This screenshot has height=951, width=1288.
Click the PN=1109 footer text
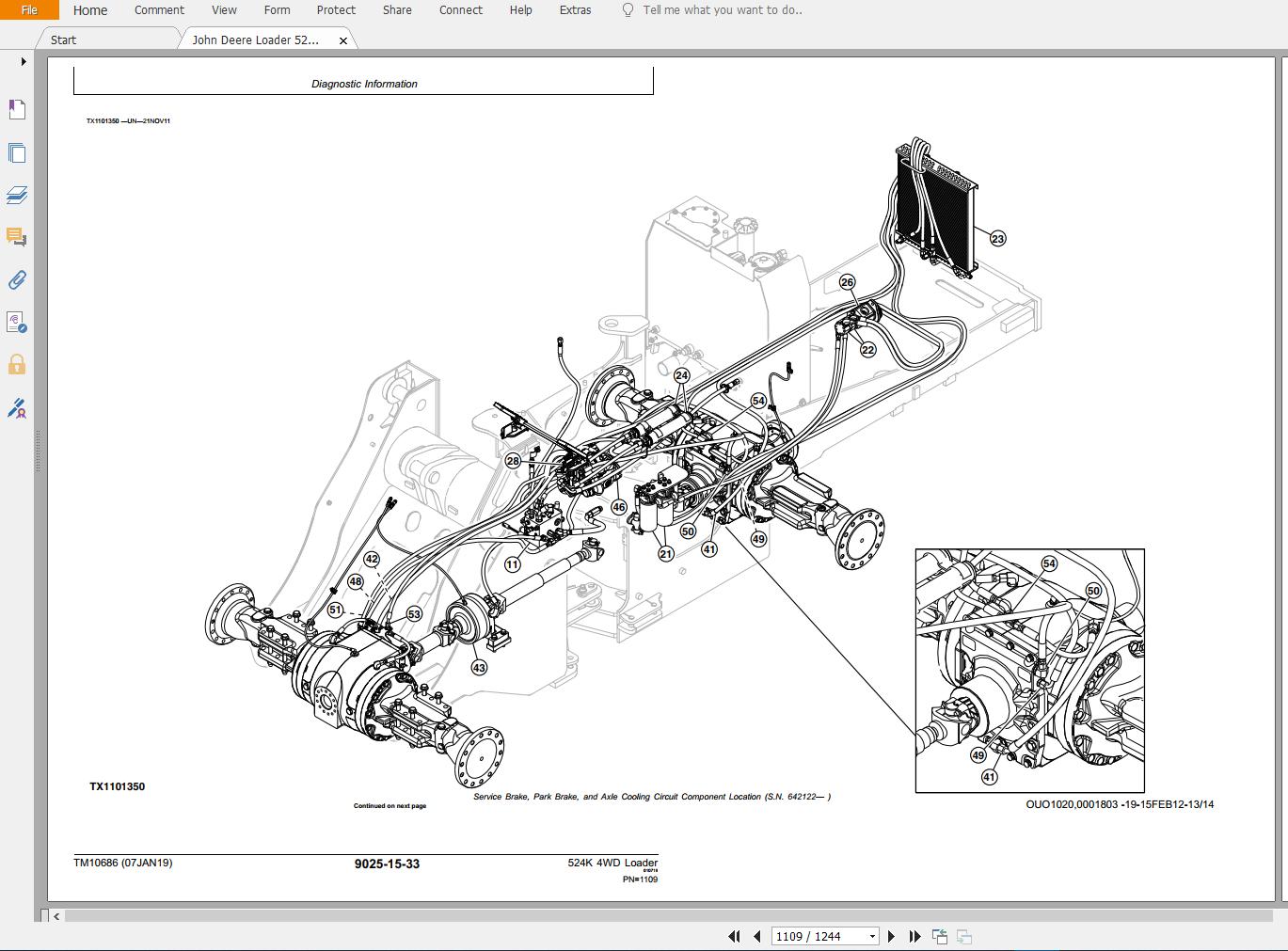pos(640,880)
